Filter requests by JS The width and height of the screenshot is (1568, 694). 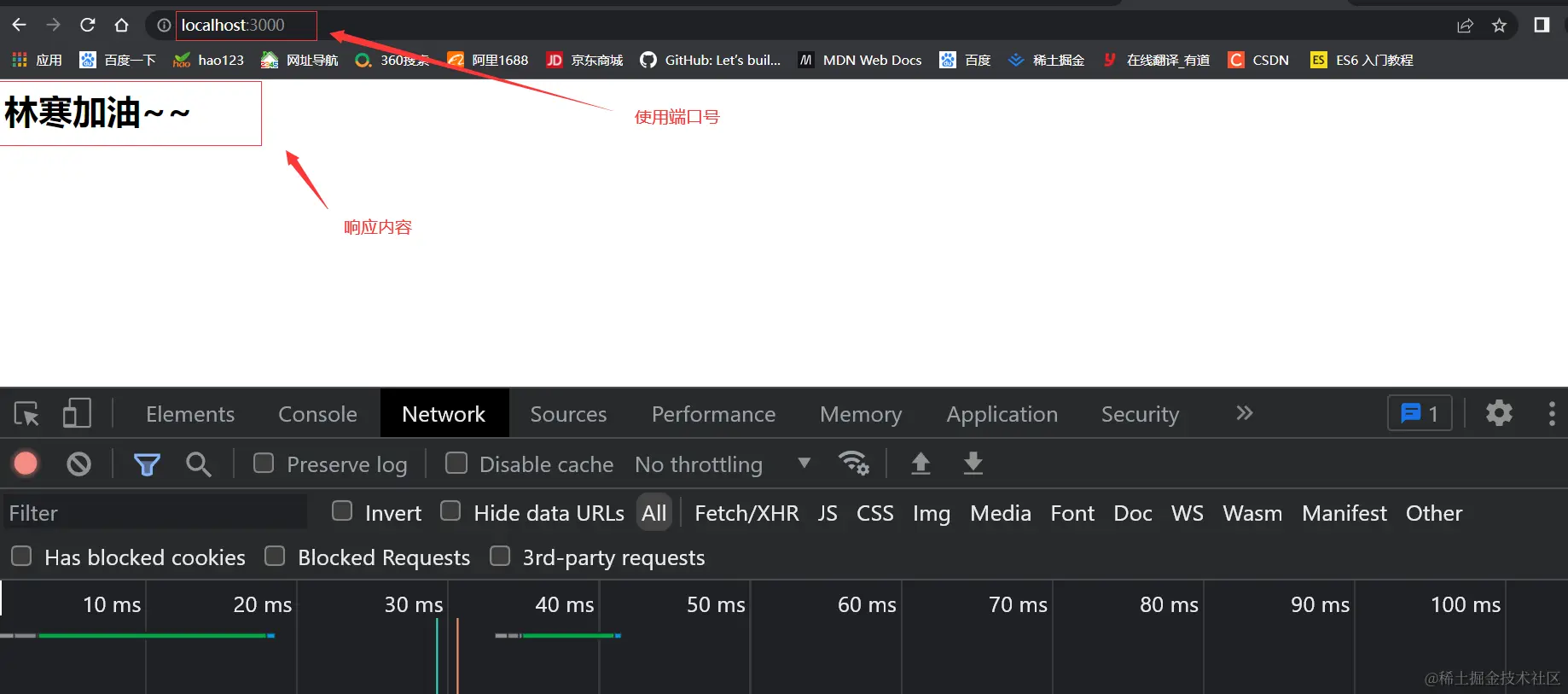(x=828, y=513)
